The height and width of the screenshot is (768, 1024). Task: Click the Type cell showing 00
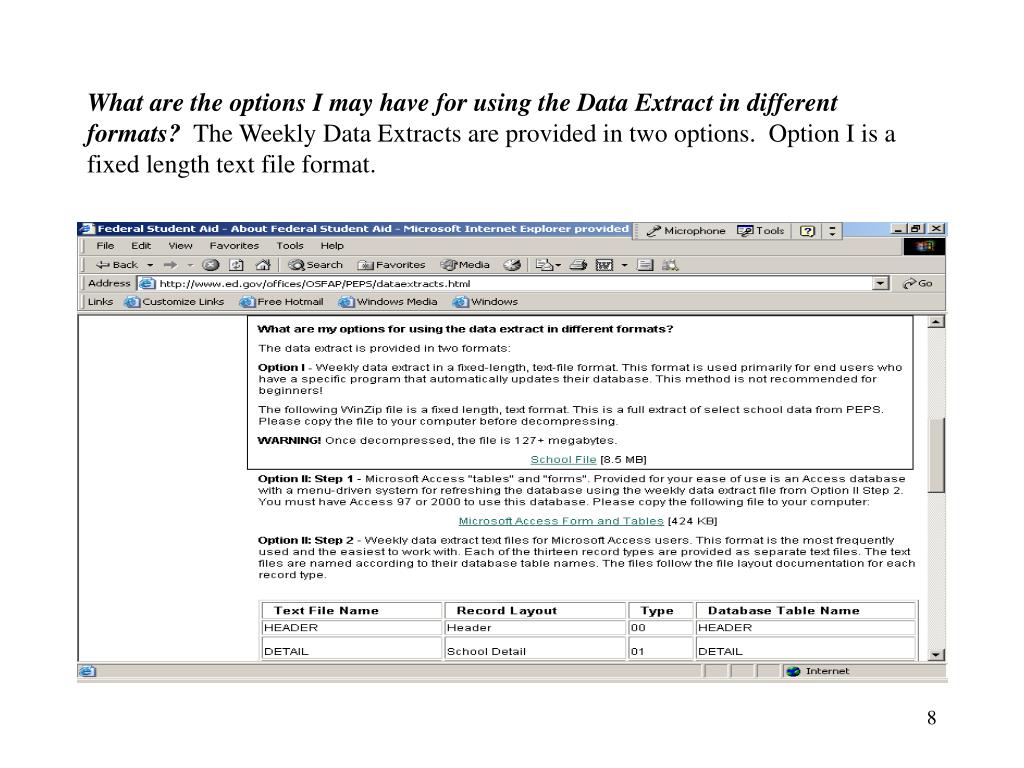[660, 628]
